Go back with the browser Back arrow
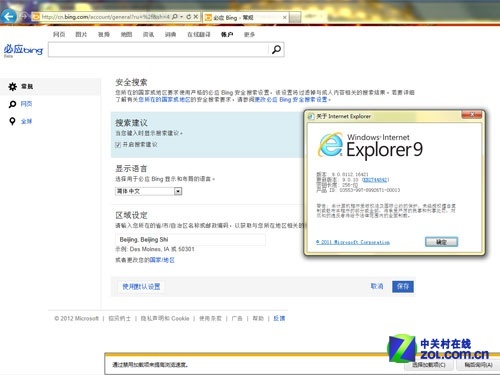Viewport: 500px width, 375px height. click(9, 16)
